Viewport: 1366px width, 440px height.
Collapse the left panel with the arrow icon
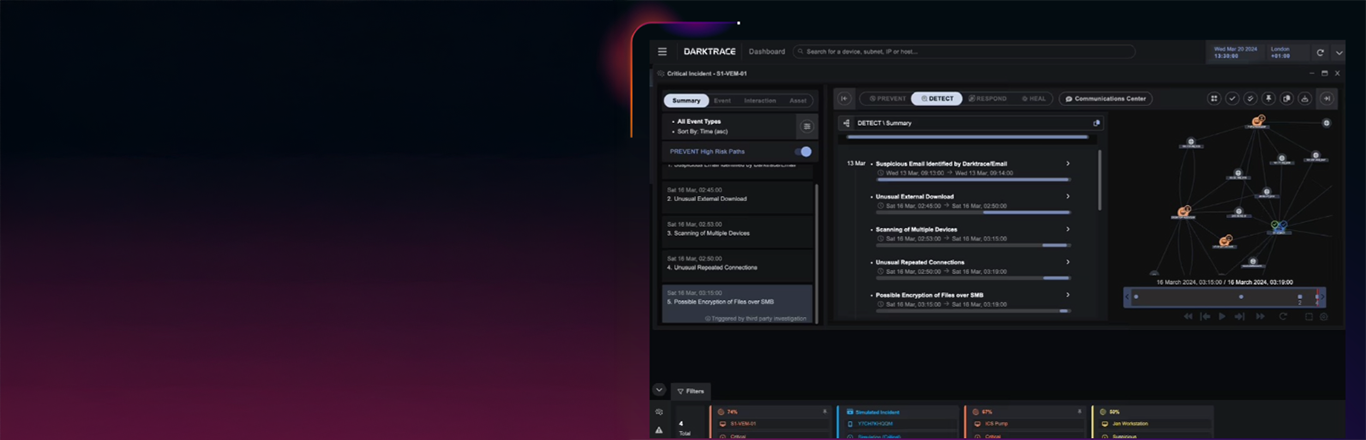coord(845,99)
